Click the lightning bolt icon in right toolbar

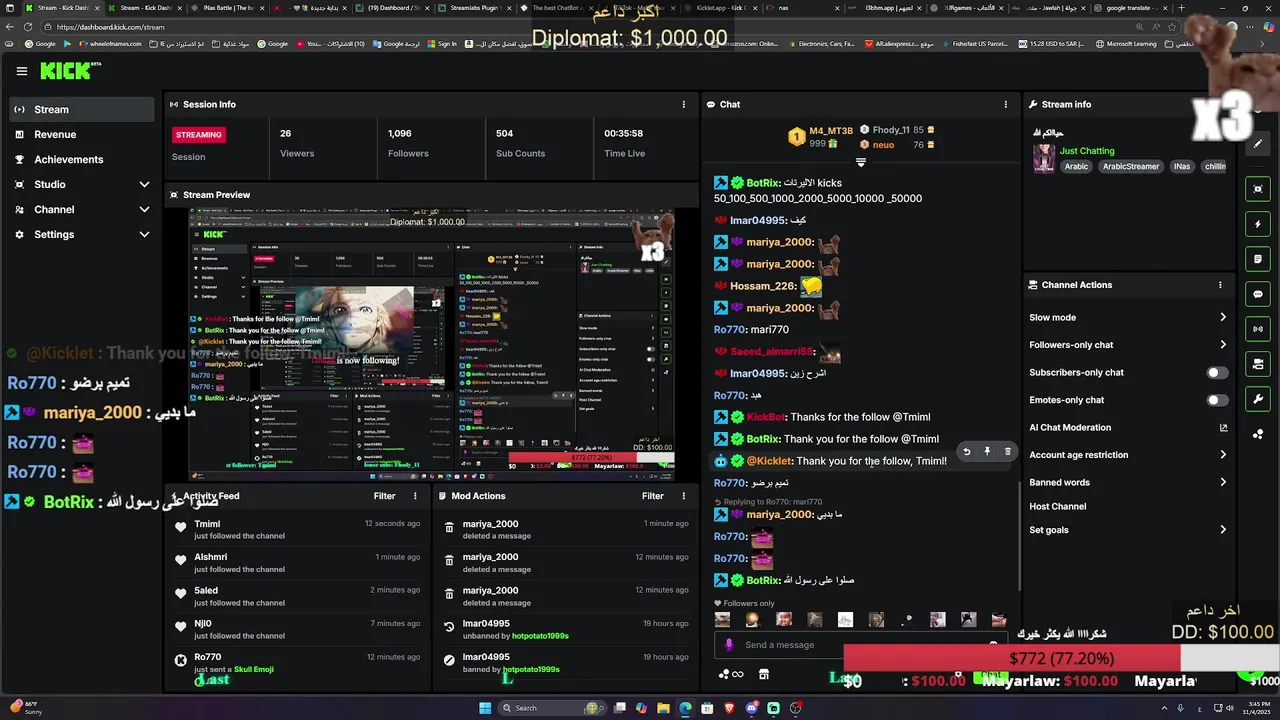point(1258,224)
